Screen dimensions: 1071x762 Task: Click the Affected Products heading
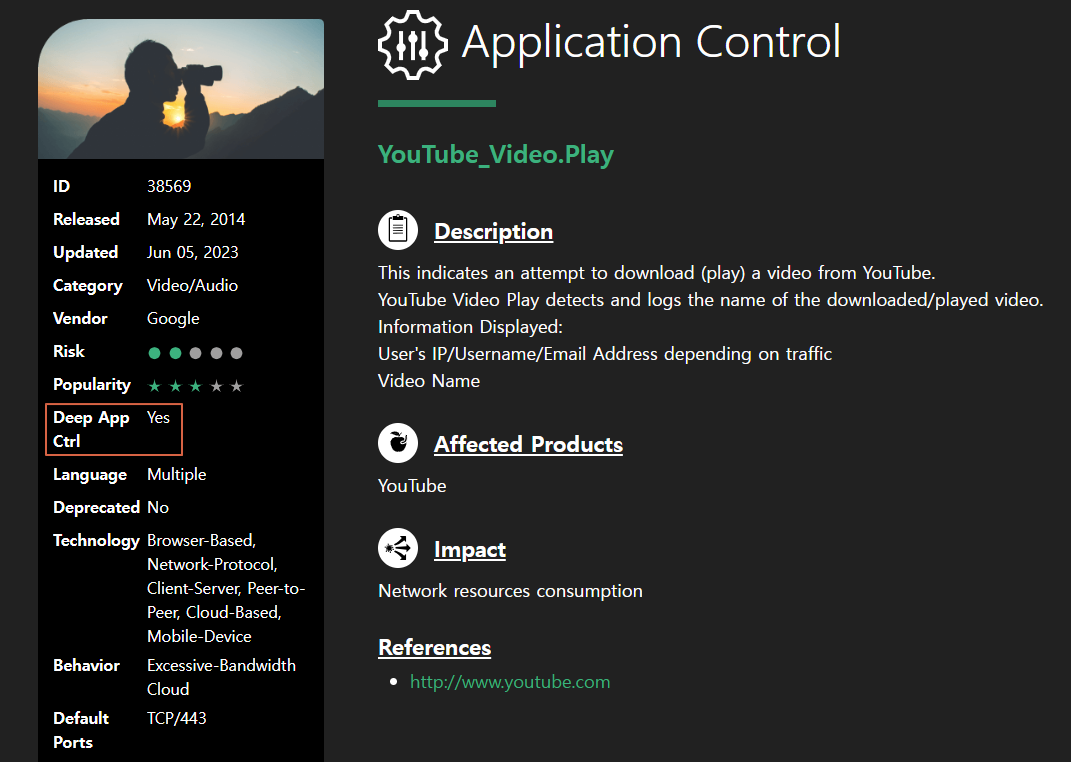tap(528, 444)
